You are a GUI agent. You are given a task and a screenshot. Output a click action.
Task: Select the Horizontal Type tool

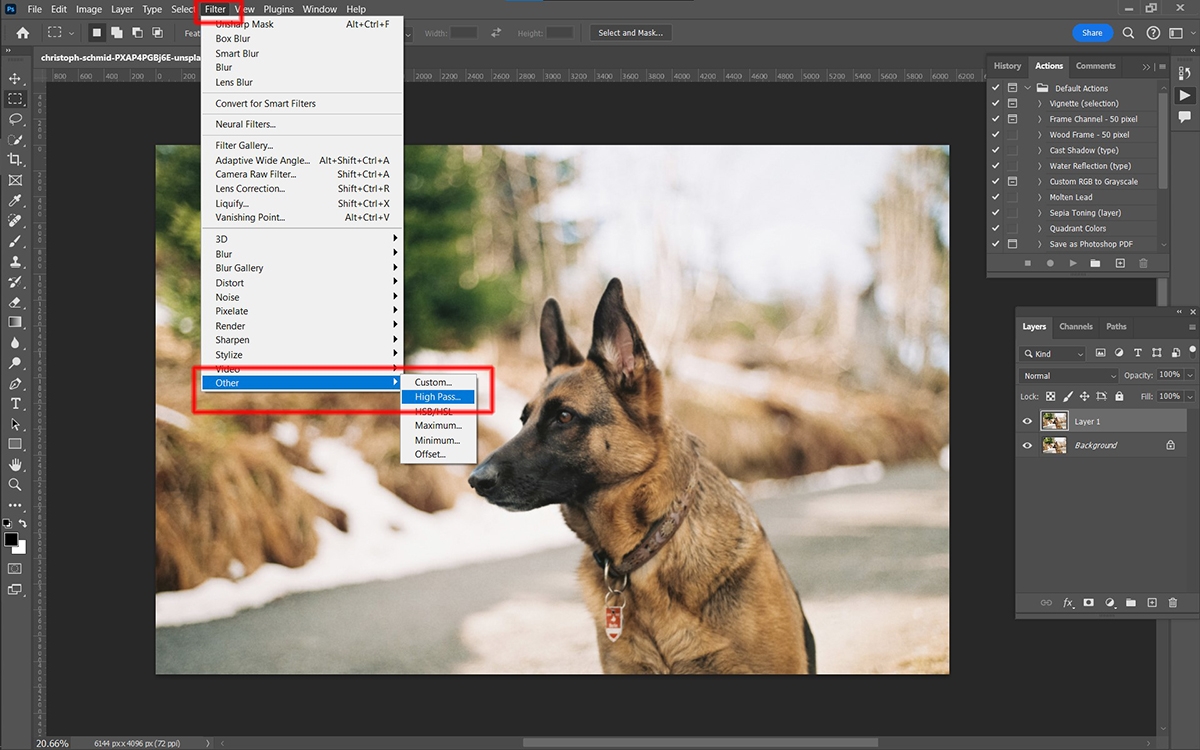tap(15, 403)
